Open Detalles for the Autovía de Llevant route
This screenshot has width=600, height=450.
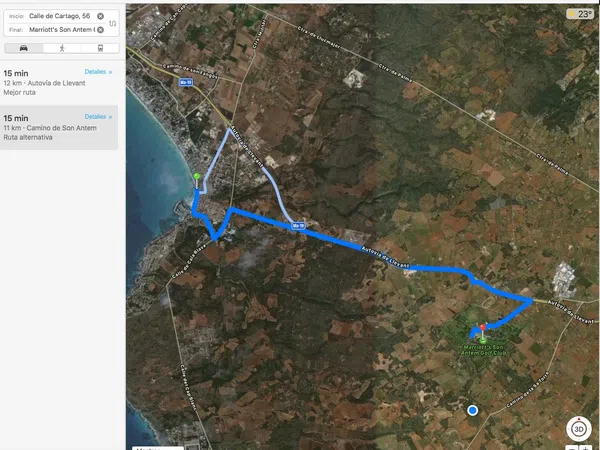[98, 72]
